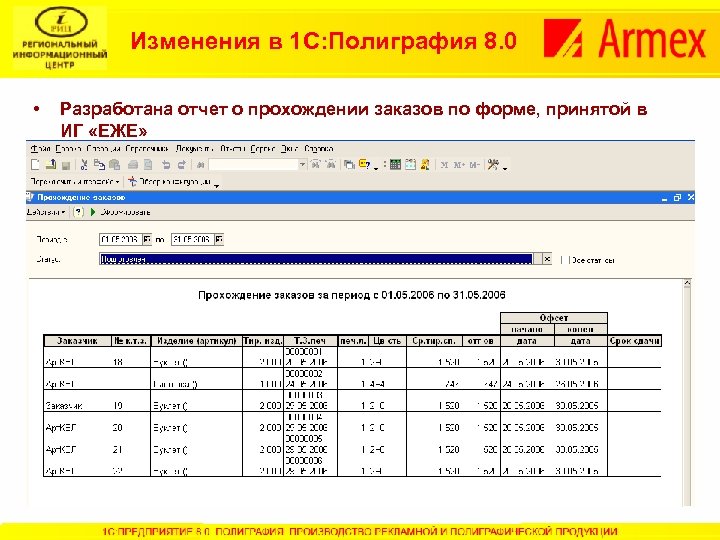
Task: Click the M- memory button
Action: coord(474,165)
